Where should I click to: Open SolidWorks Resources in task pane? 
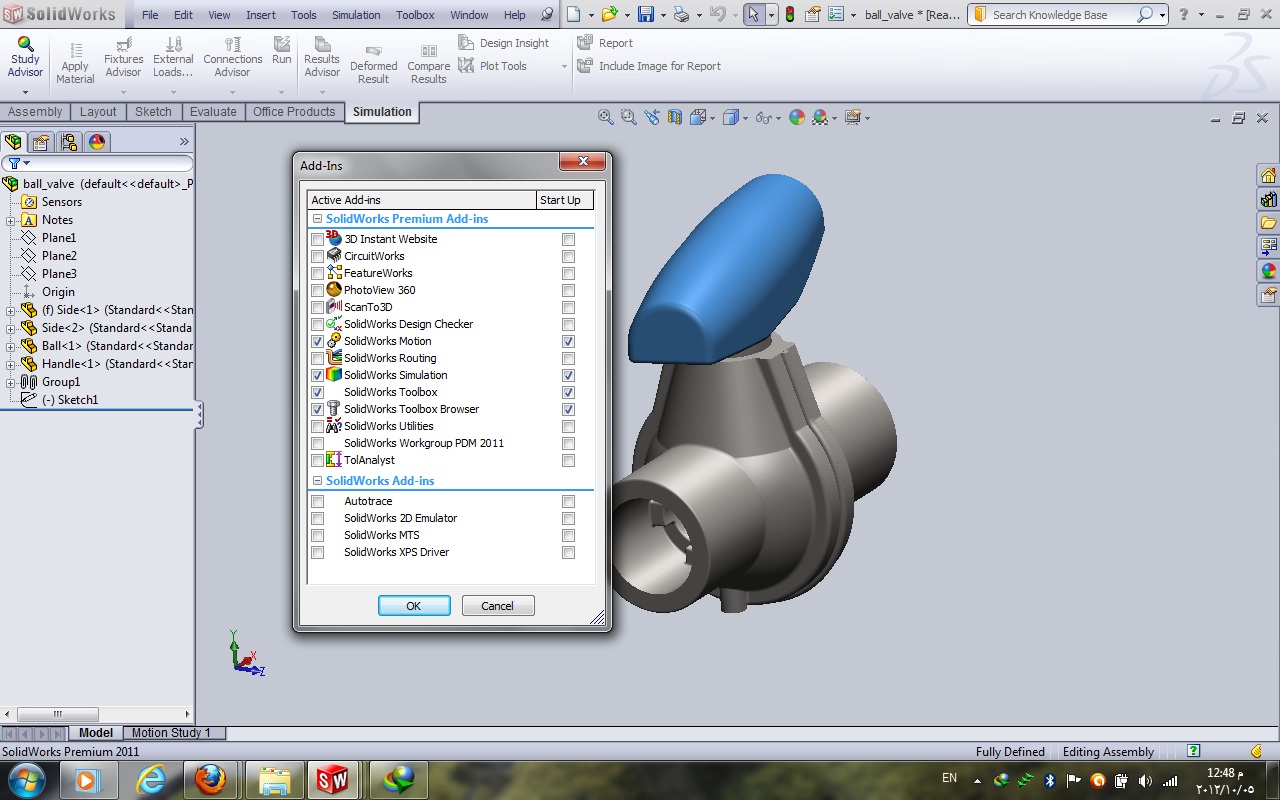point(1268,176)
